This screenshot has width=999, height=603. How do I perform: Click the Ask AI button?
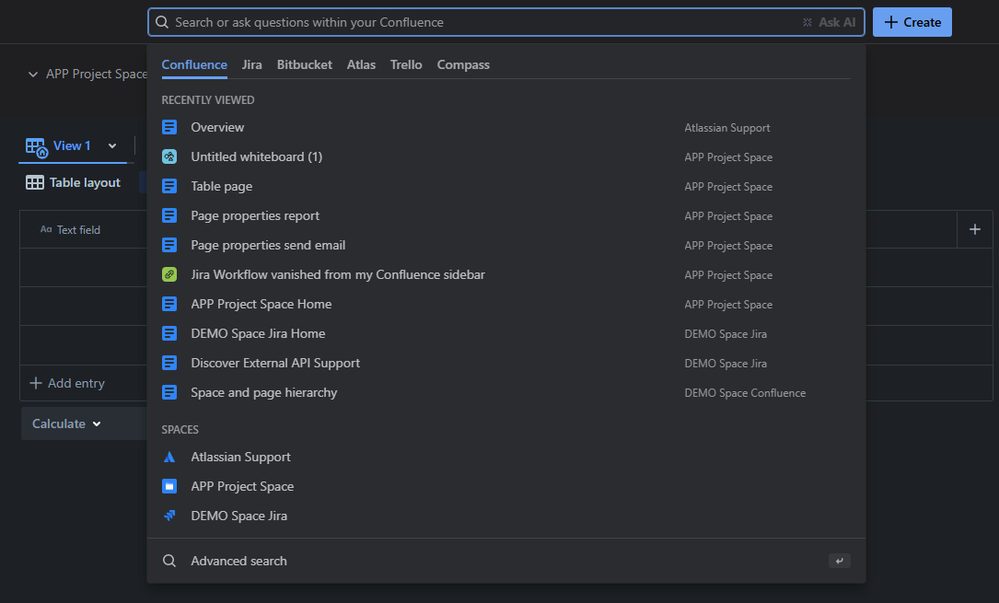point(829,22)
